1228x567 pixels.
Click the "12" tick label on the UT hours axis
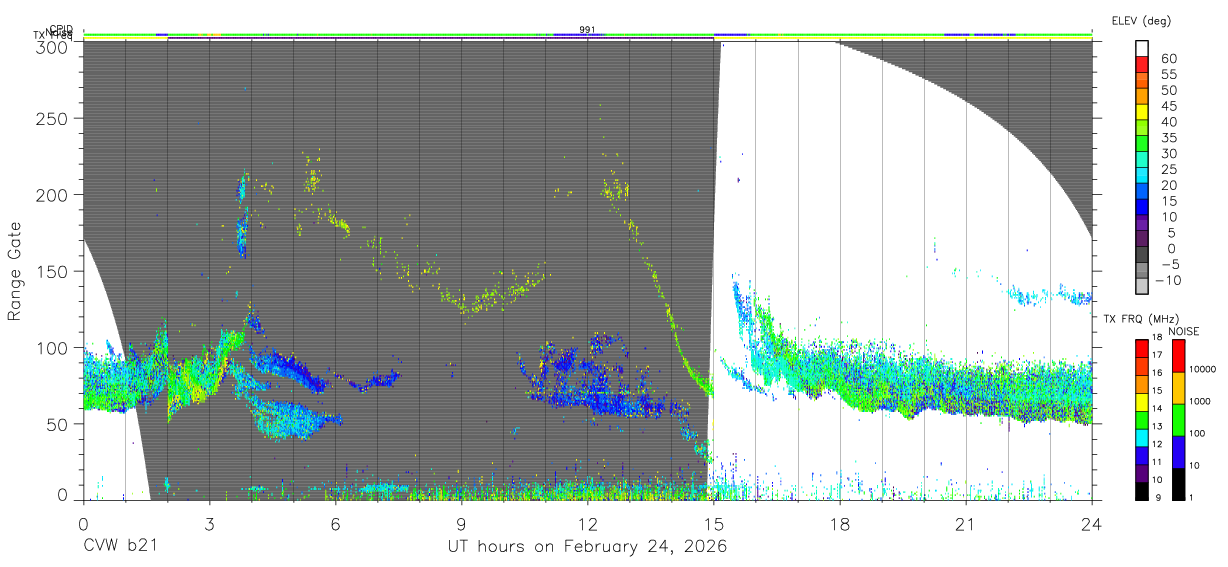coord(588,523)
